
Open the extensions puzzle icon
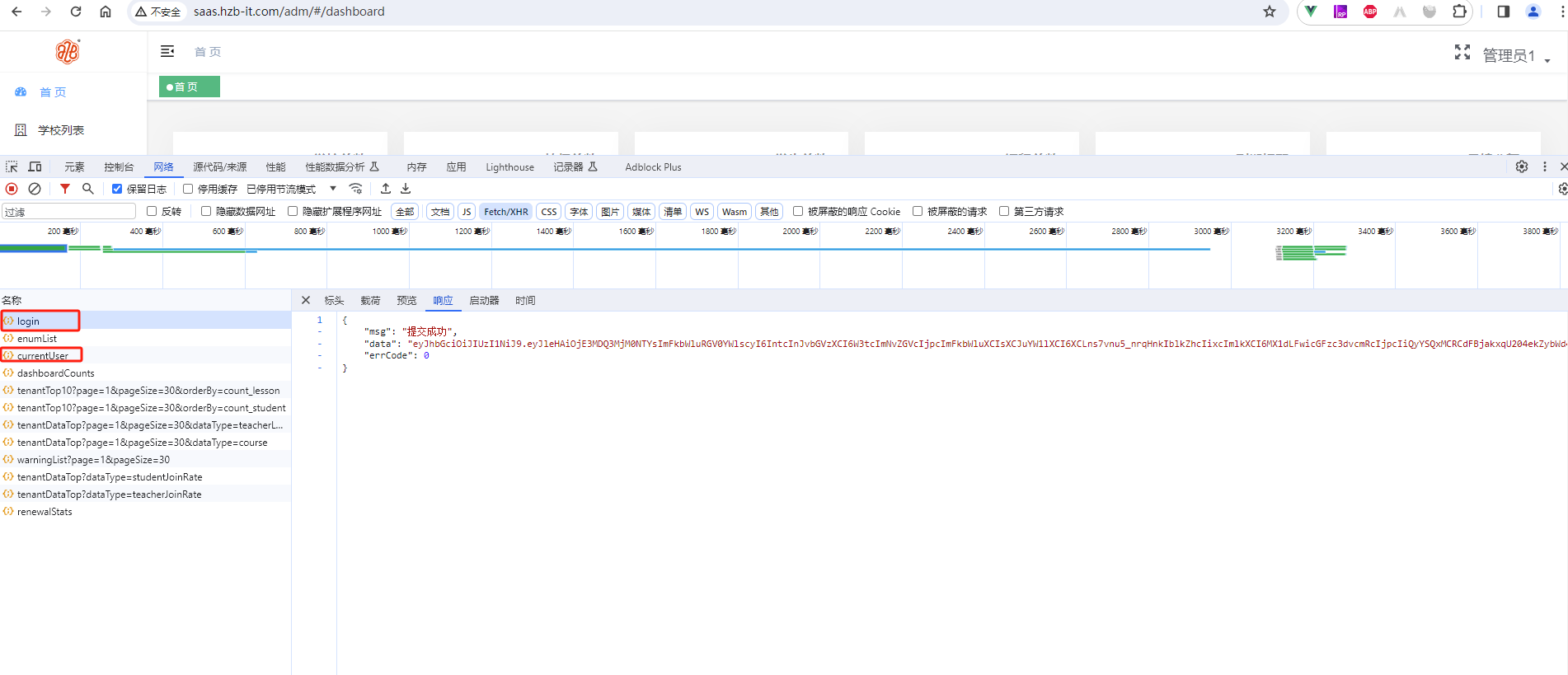[1459, 12]
